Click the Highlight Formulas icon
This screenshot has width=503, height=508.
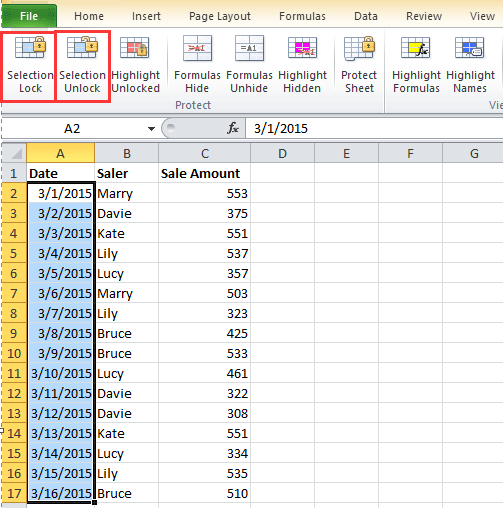[416, 48]
